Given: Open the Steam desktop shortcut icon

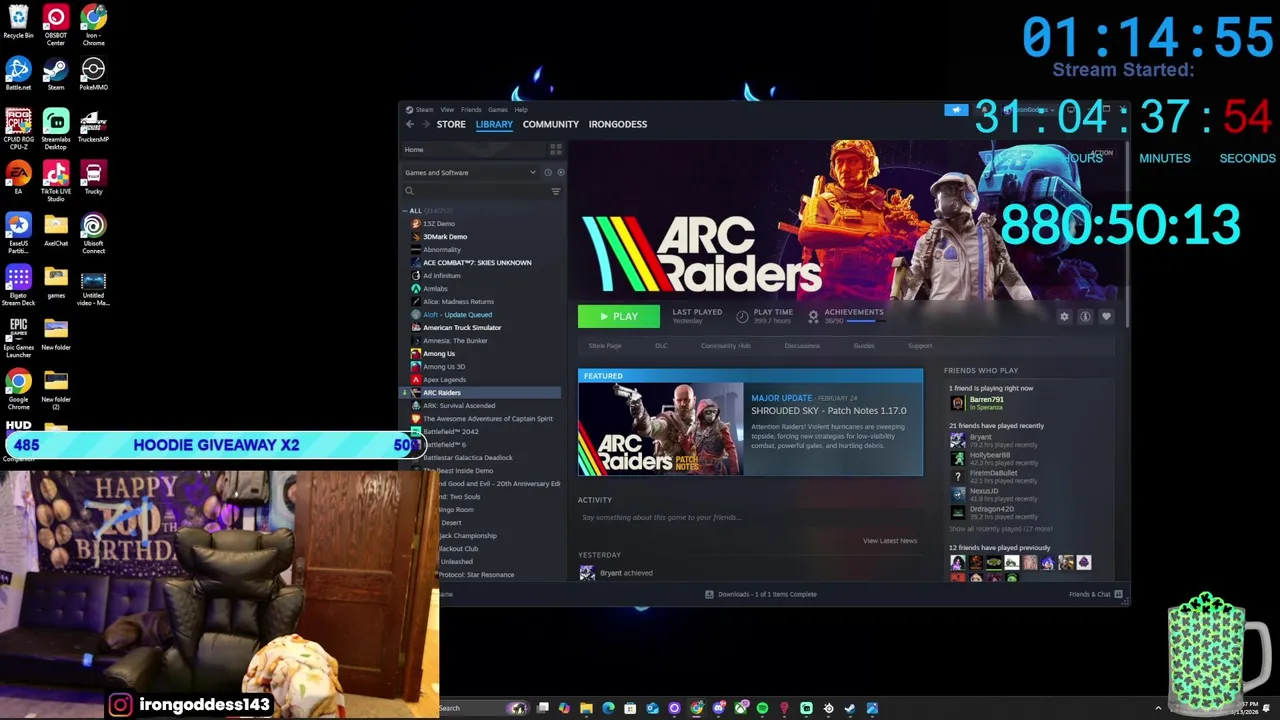Looking at the screenshot, I should point(56,74).
